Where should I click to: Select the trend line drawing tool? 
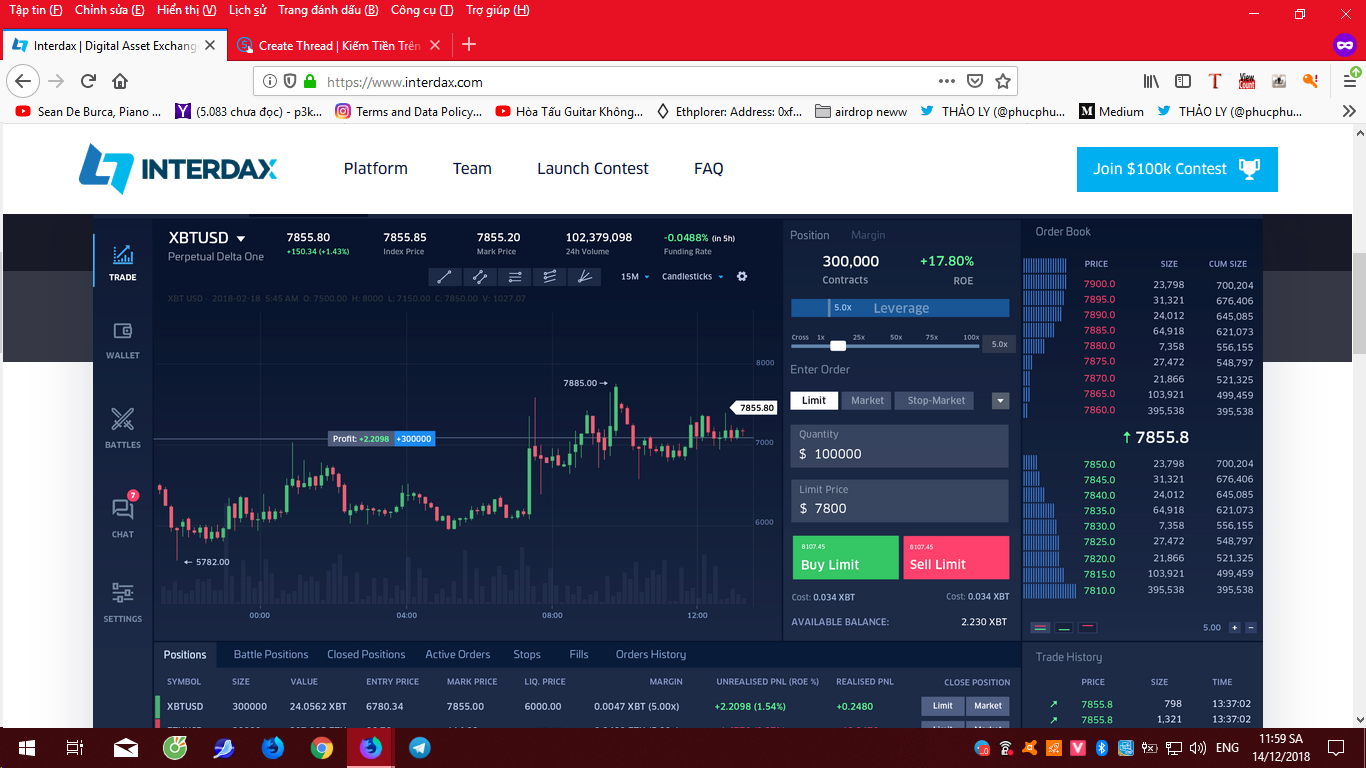444,277
